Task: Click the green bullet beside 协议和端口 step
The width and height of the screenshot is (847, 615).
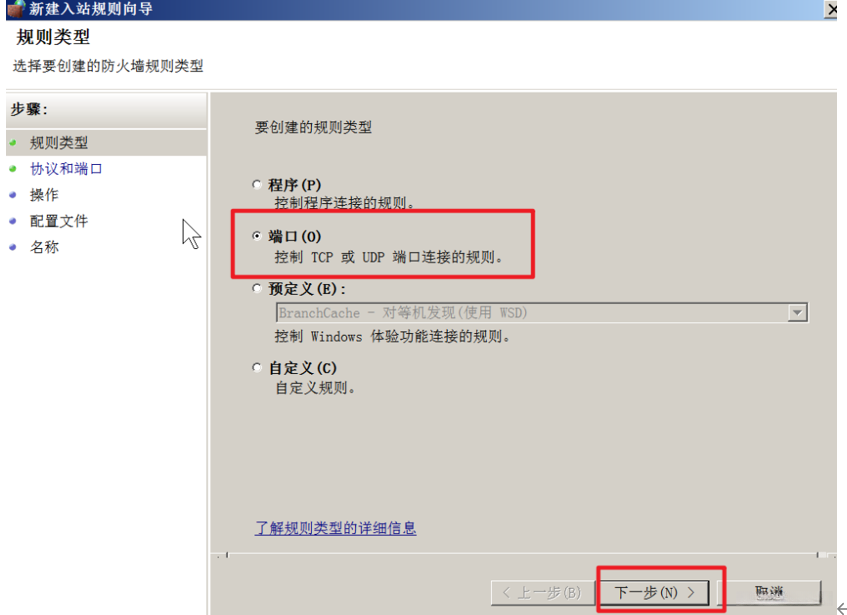Action: coord(13,169)
